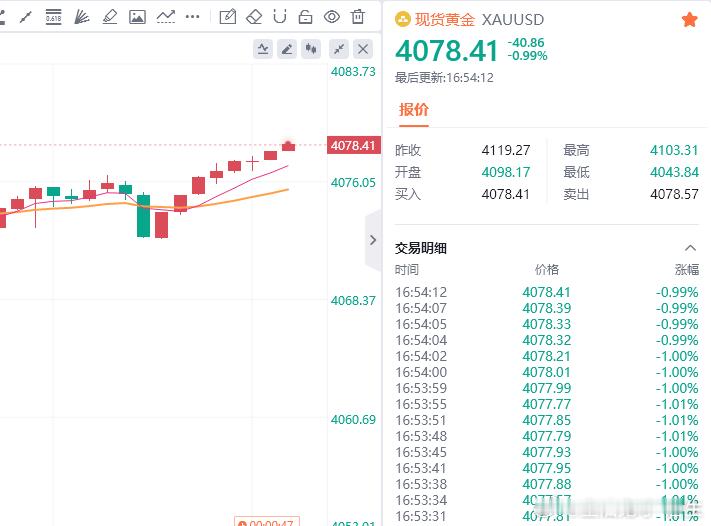The image size is (711, 526).
Task: Click the 昨收 value 4119.27
Action: (x=506, y=150)
